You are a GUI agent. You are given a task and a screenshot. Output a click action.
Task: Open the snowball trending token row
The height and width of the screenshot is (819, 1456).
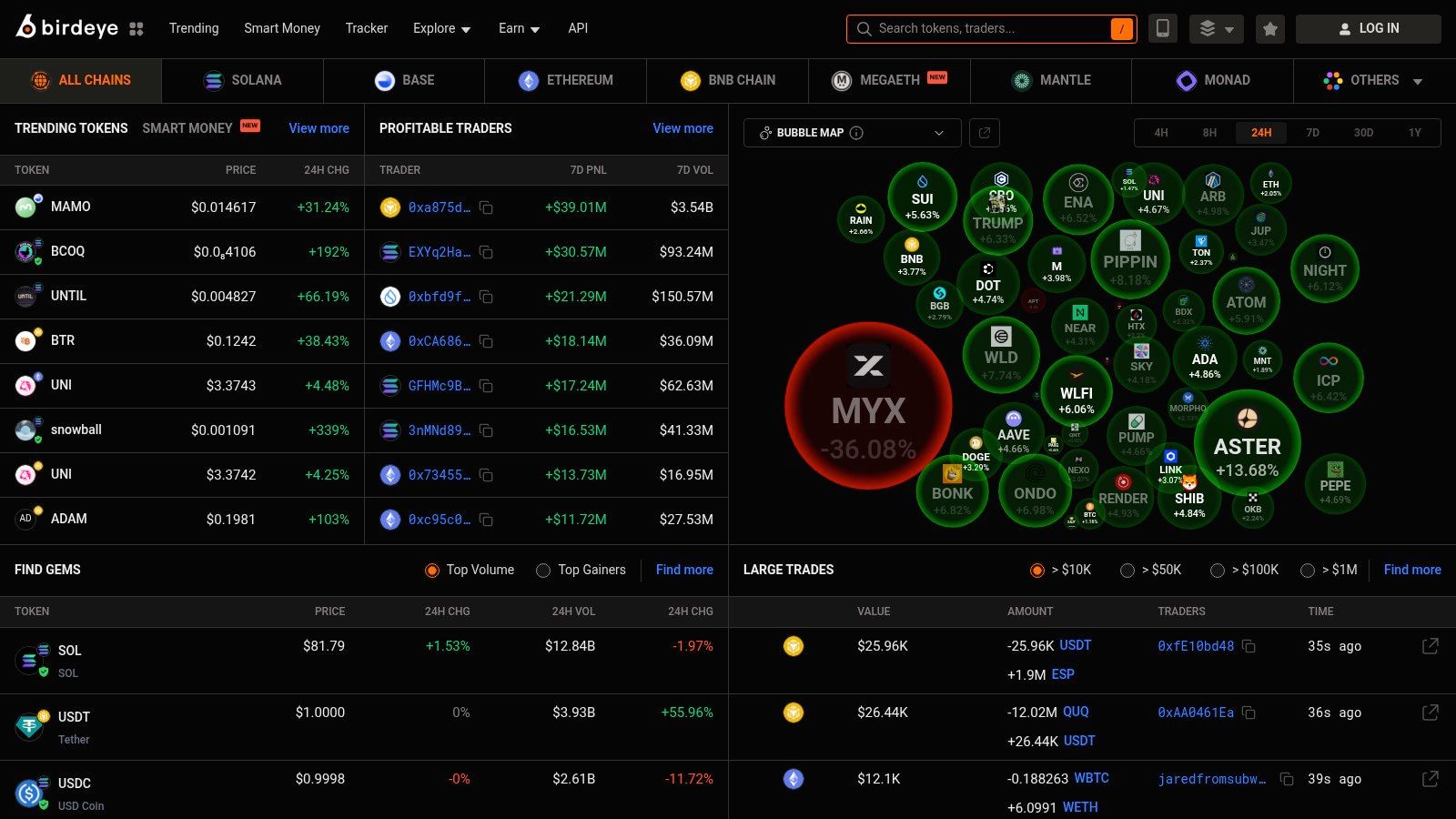182,430
